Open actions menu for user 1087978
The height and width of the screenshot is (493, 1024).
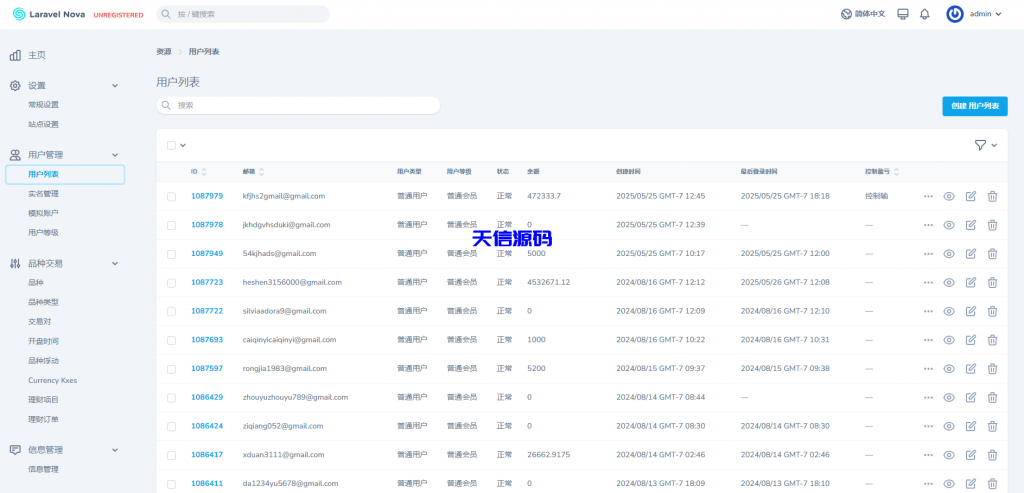pyautogui.click(x=928, y=225)
